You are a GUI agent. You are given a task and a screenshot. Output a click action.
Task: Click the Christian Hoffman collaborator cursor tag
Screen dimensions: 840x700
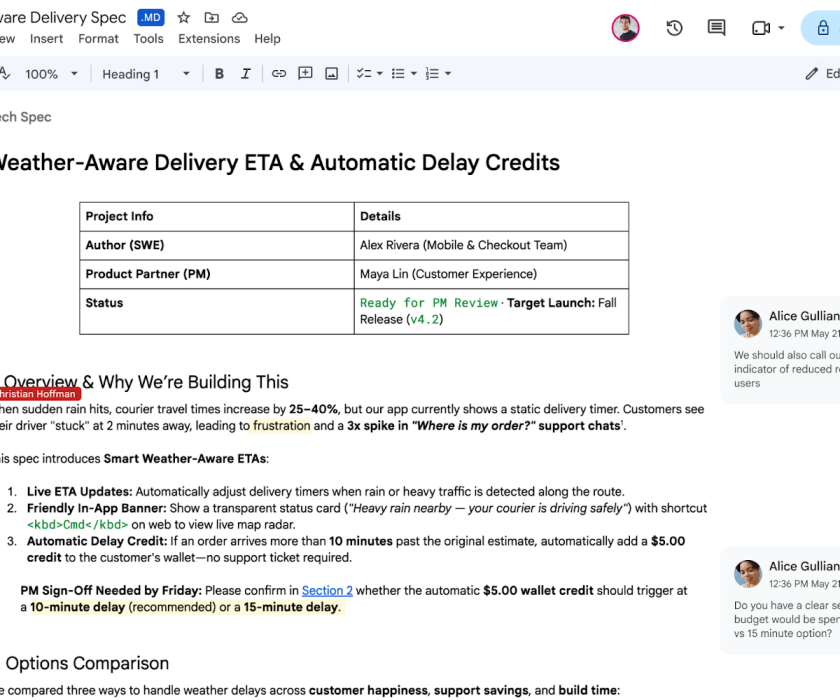coord(40,394)
